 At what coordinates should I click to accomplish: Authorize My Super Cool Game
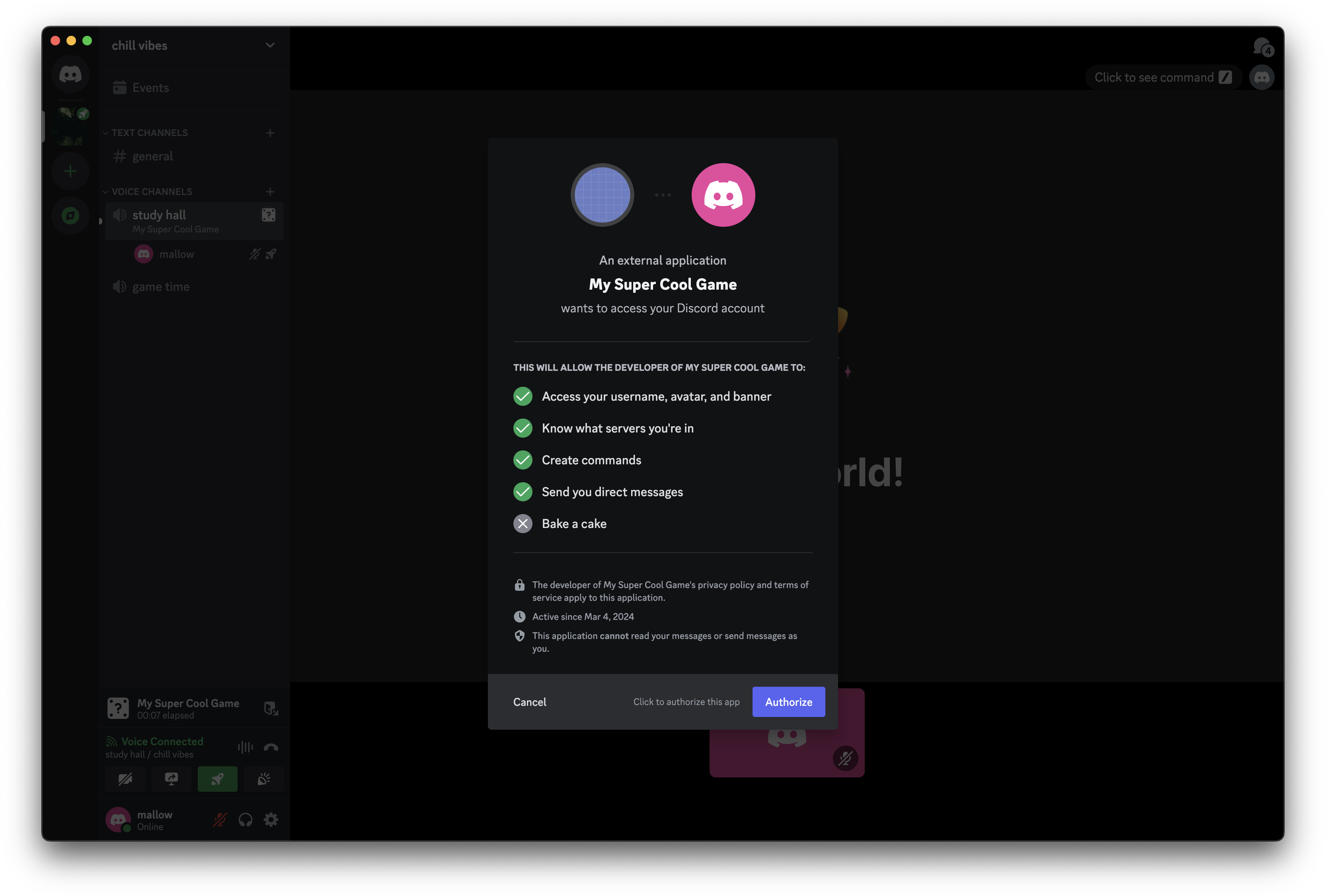point(788,701)
